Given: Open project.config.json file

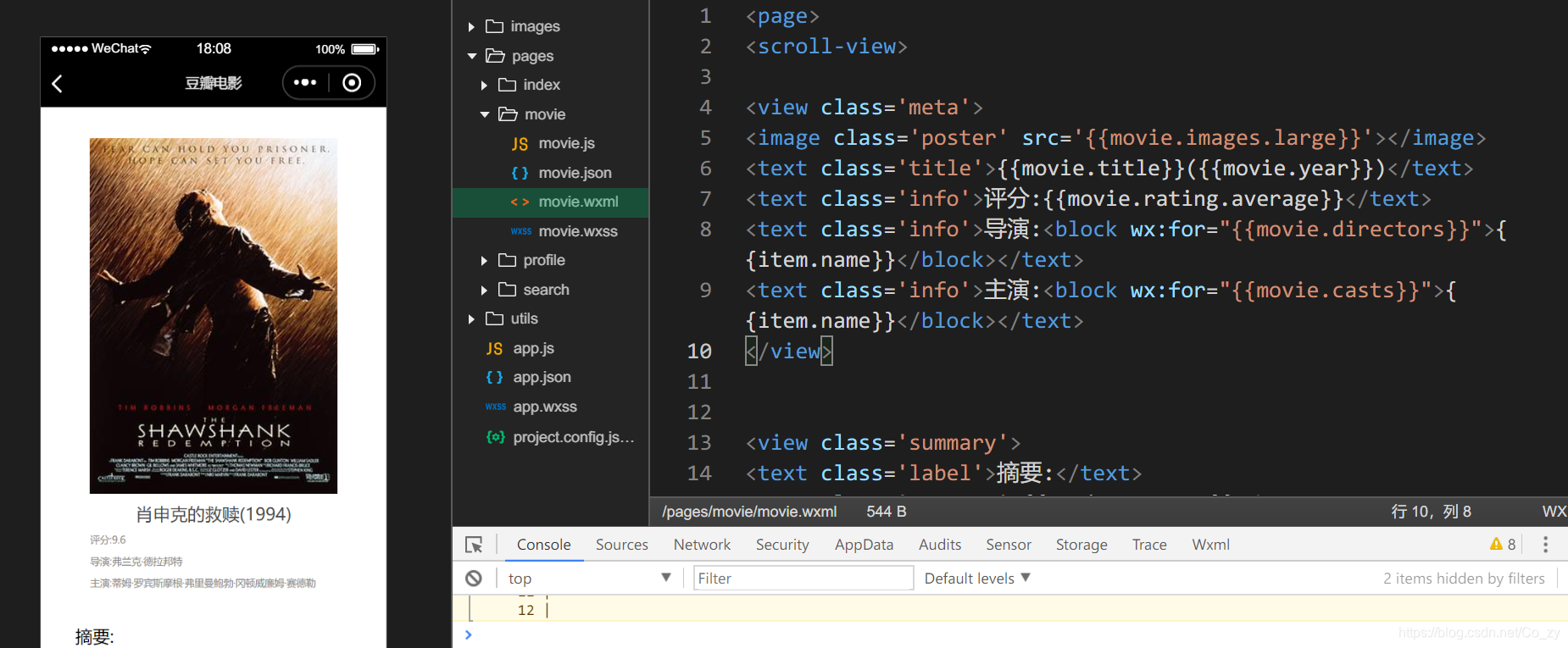Looking at the screenshot, I should [x=574, y=437].
